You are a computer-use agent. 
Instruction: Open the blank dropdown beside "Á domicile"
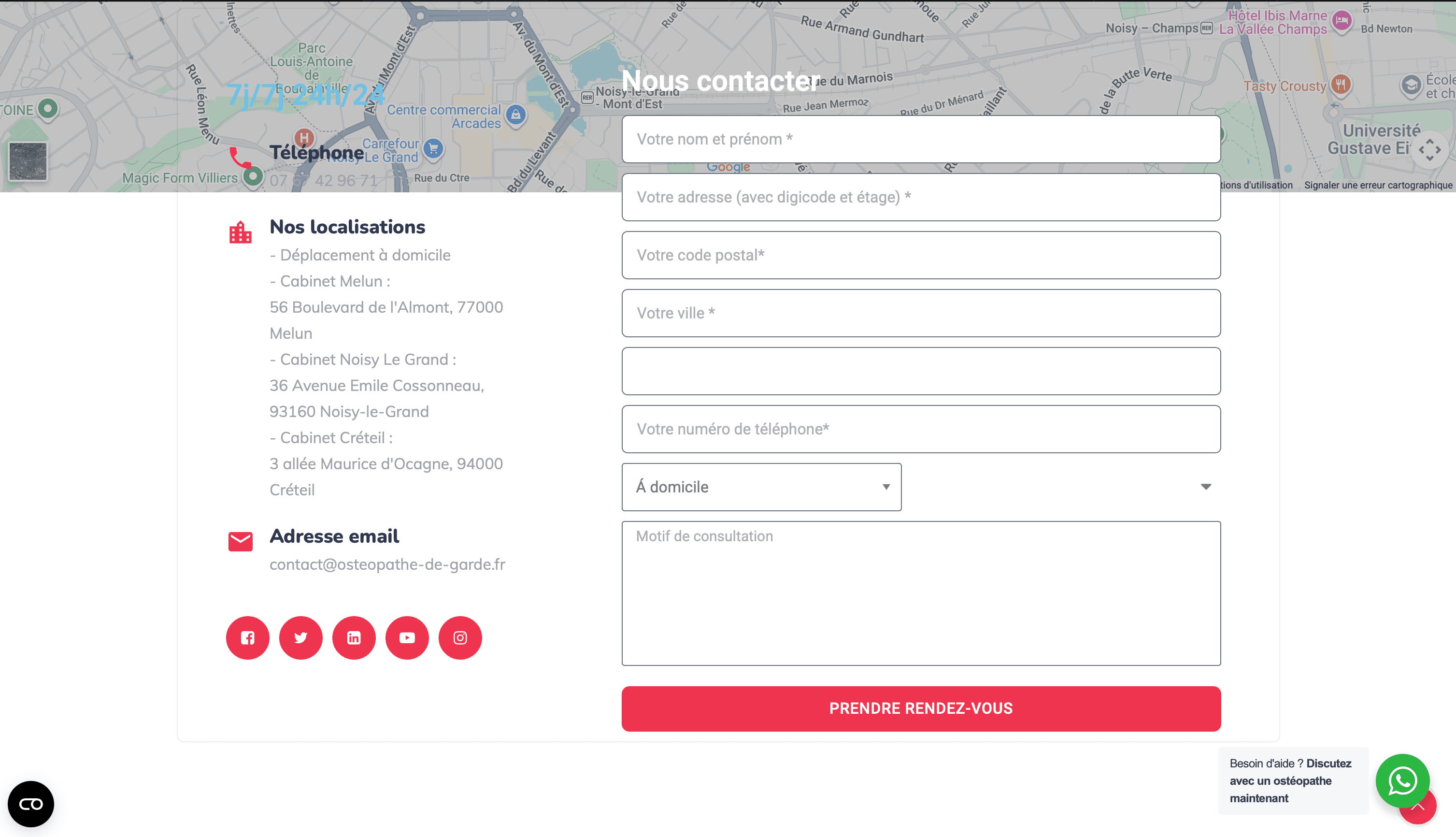click(x=1062, y=487)
